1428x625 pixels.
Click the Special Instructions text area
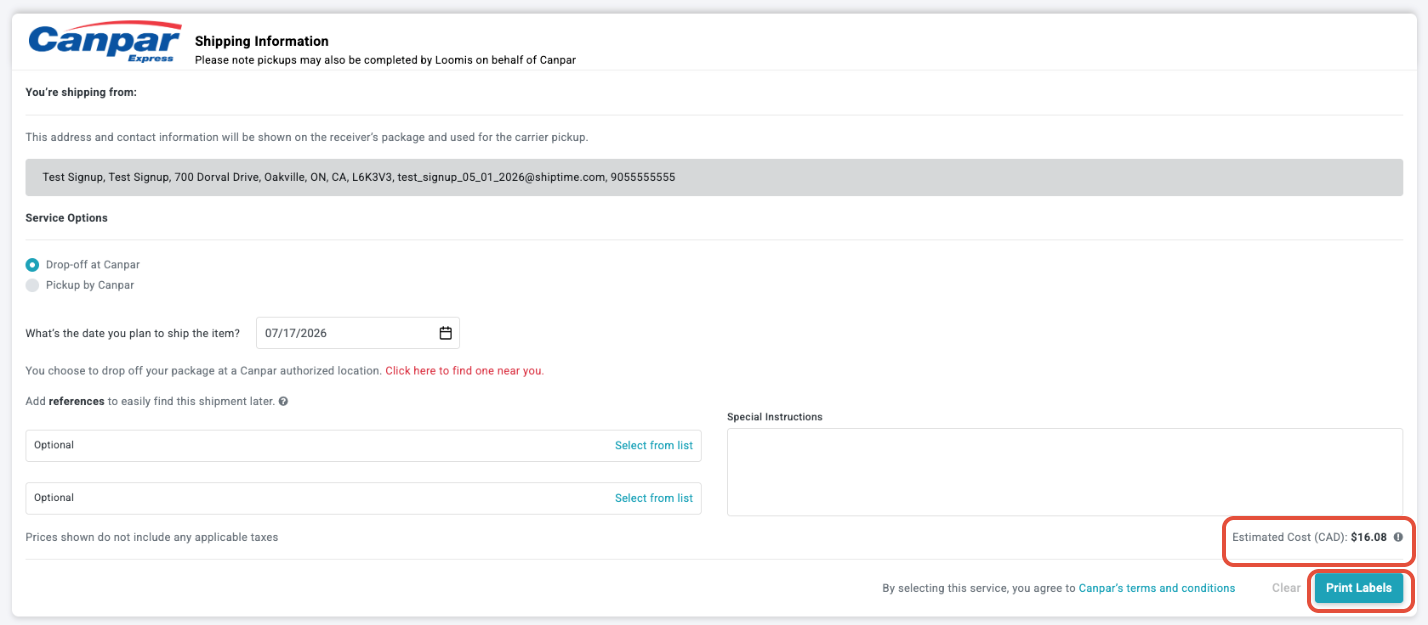(1065, 472)
